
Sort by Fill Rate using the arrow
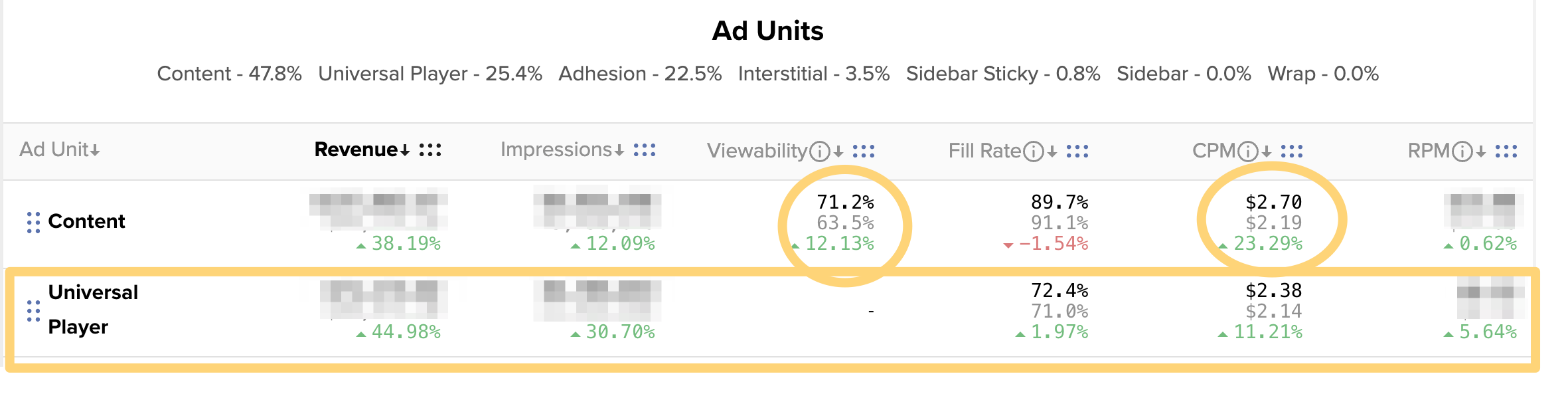1052,152
